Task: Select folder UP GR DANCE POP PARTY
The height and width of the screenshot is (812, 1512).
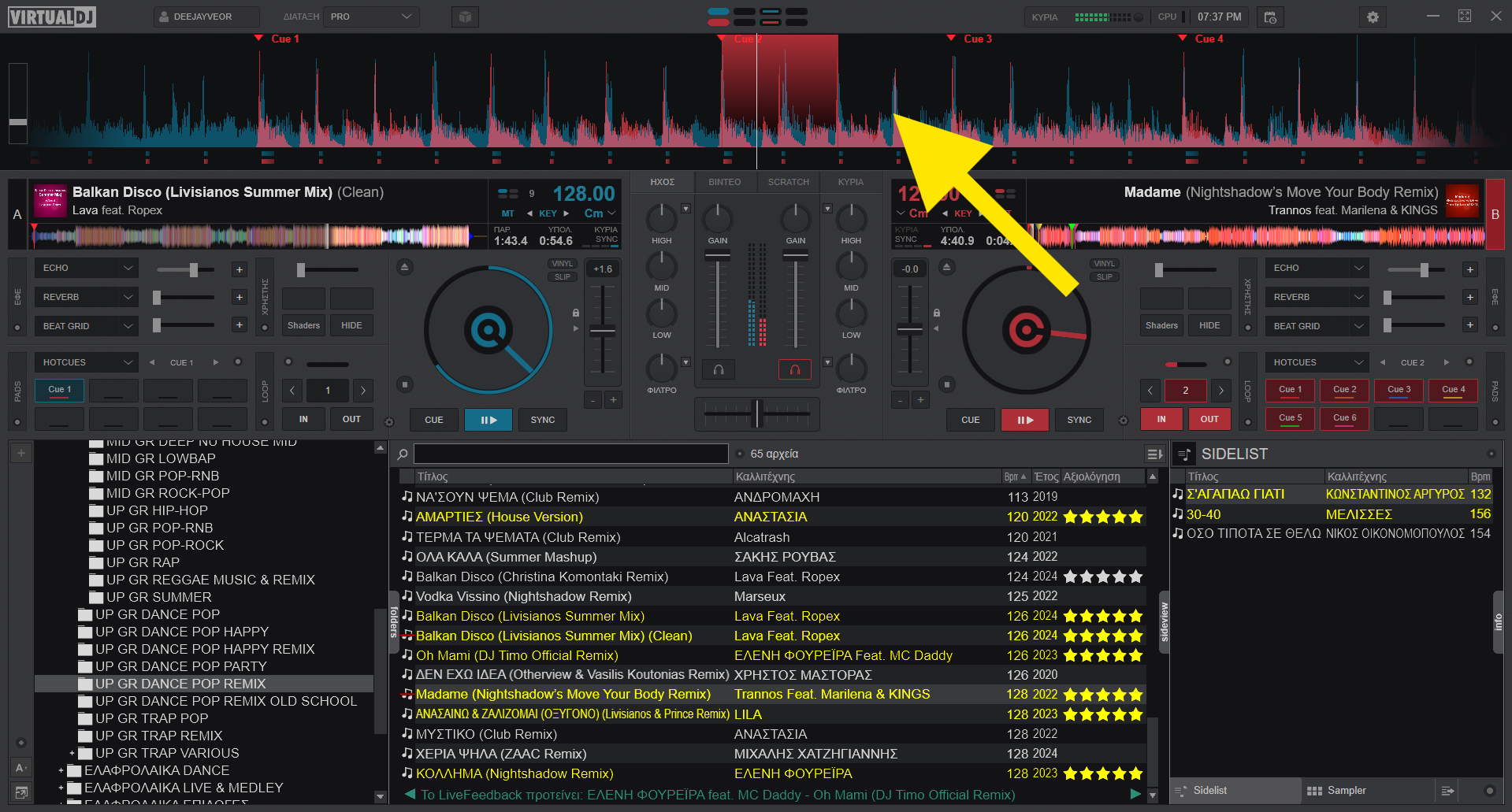Action: coord(181,666)
